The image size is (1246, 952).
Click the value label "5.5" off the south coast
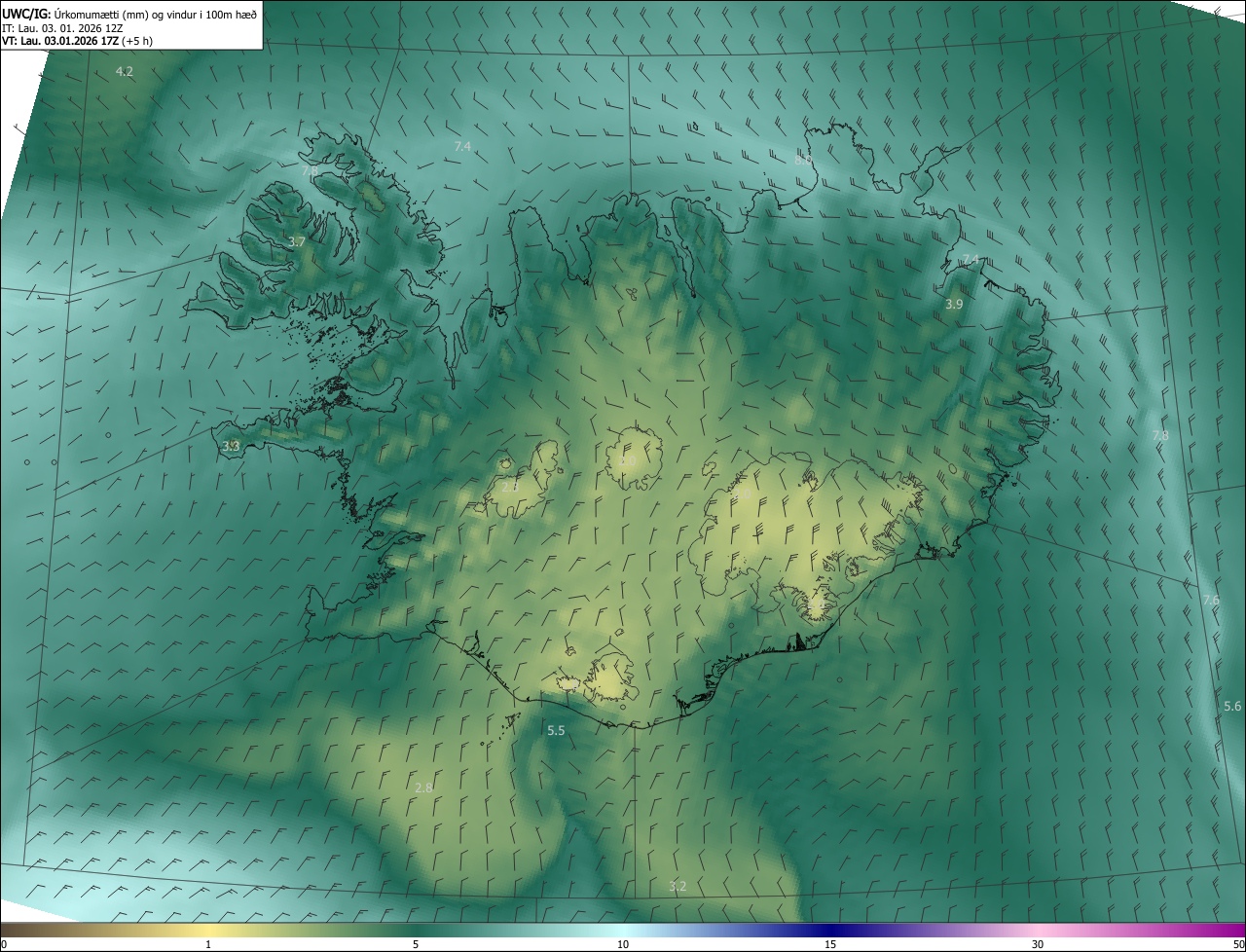point(556,730)
